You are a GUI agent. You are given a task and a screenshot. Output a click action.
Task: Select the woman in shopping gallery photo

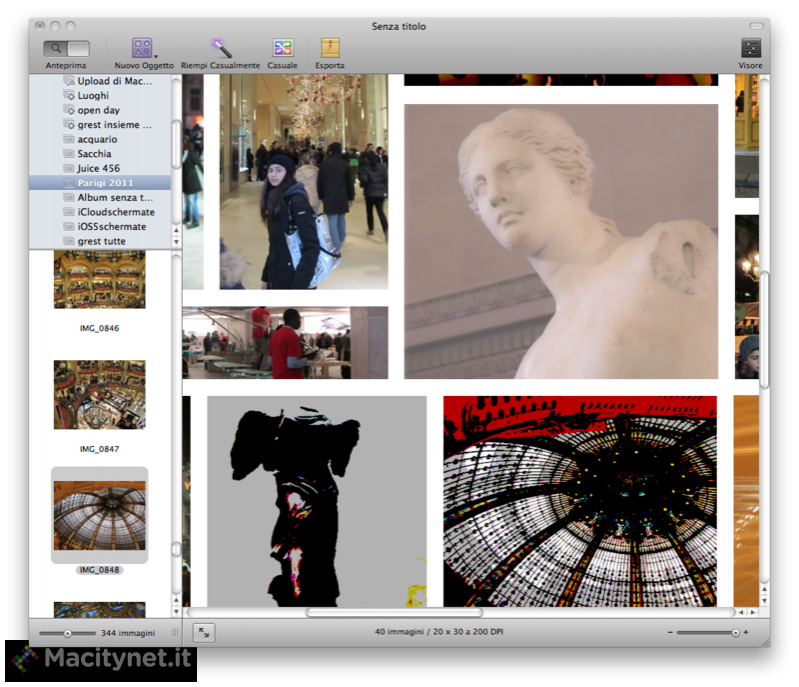tap(304, 182)
